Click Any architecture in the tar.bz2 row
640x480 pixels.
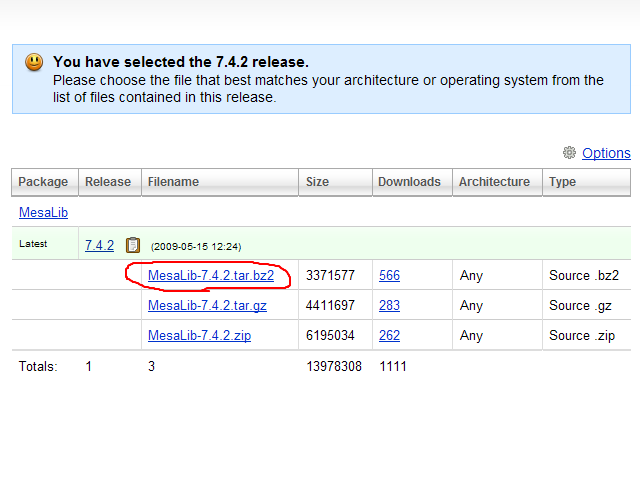click(471, 276)
